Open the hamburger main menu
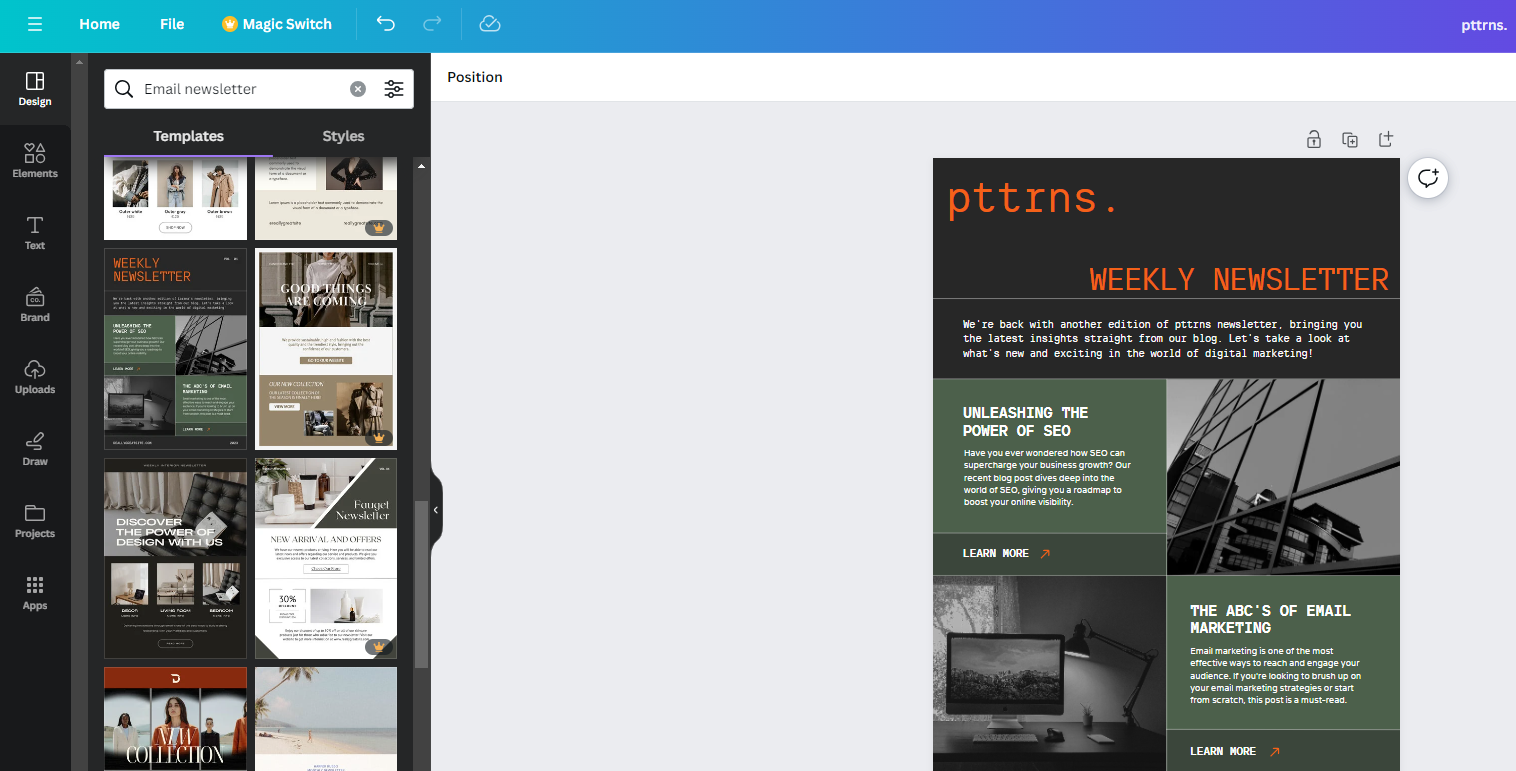This screenshot has width=1516, height=771. click(35, 24)
